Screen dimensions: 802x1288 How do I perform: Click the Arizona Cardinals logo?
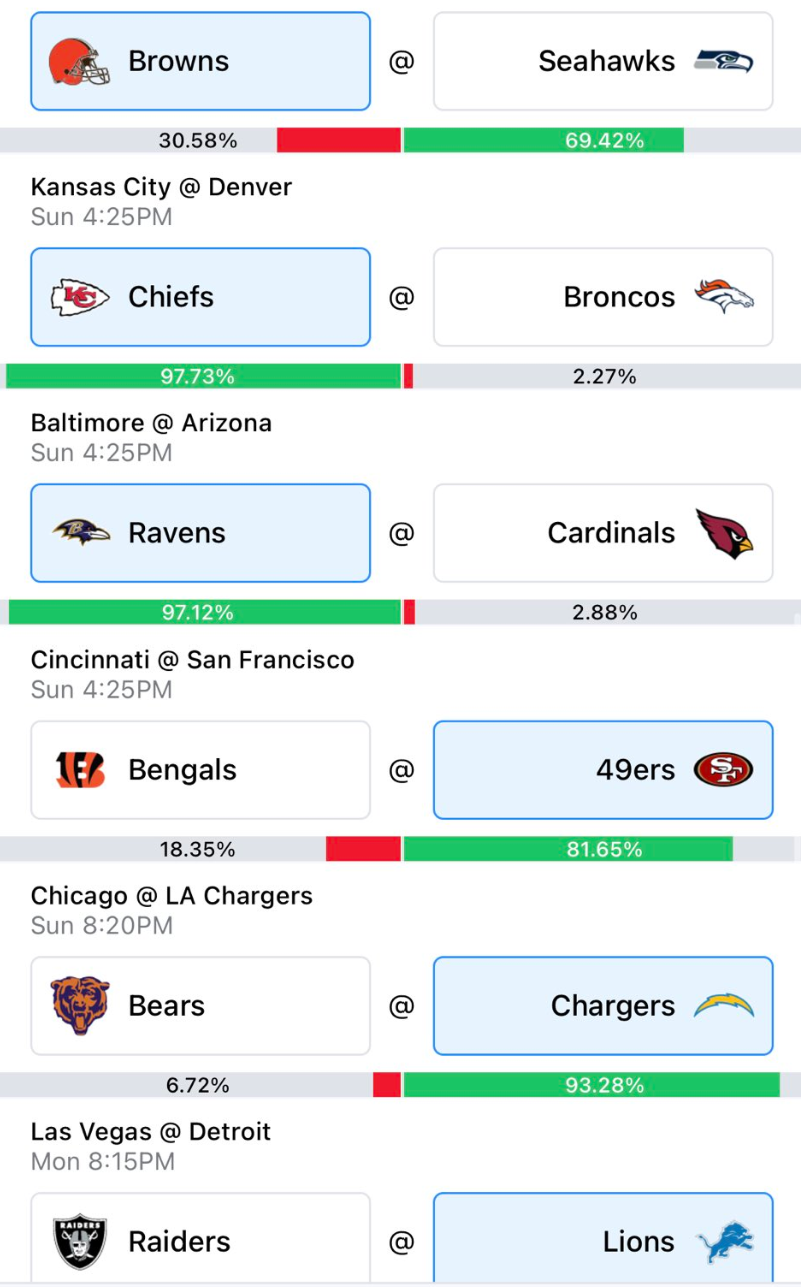click(x=724, y=533)
